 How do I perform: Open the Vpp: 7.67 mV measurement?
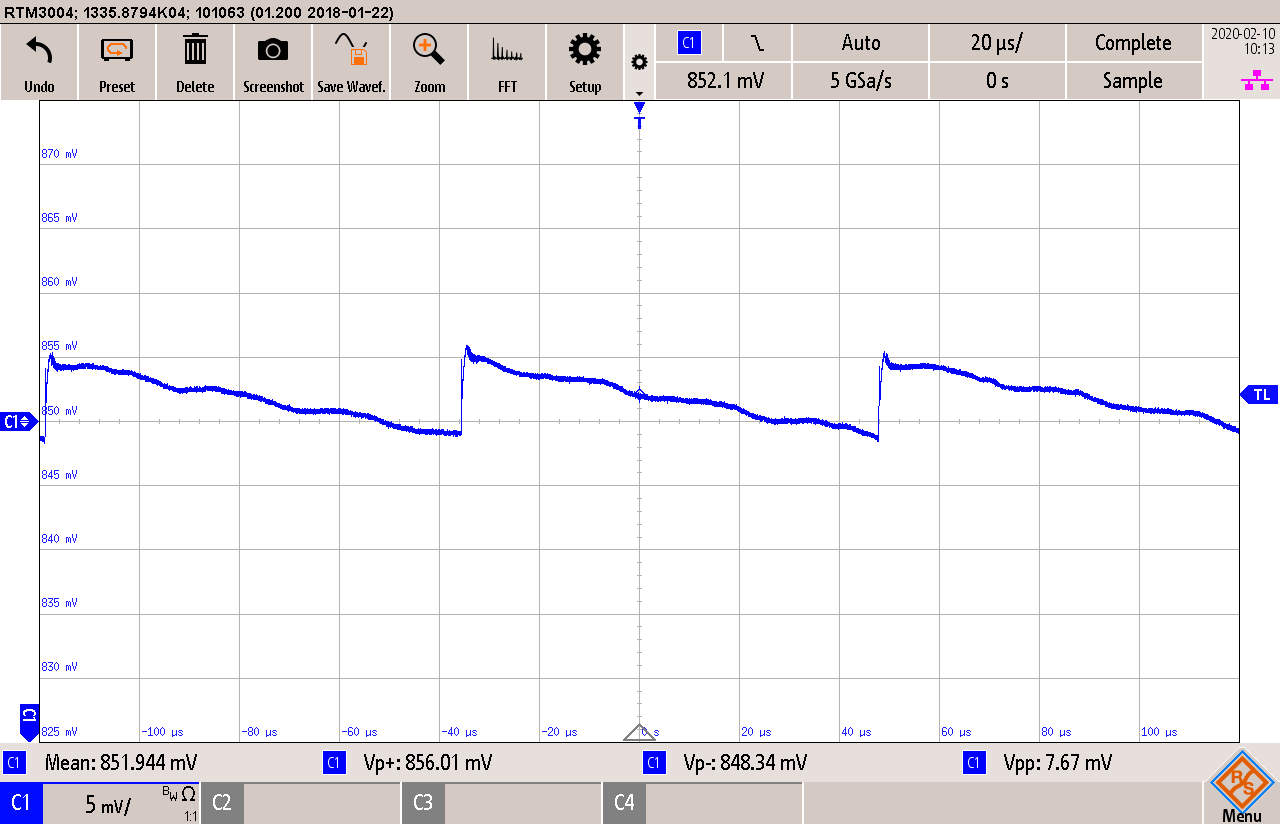[1057, 763]
